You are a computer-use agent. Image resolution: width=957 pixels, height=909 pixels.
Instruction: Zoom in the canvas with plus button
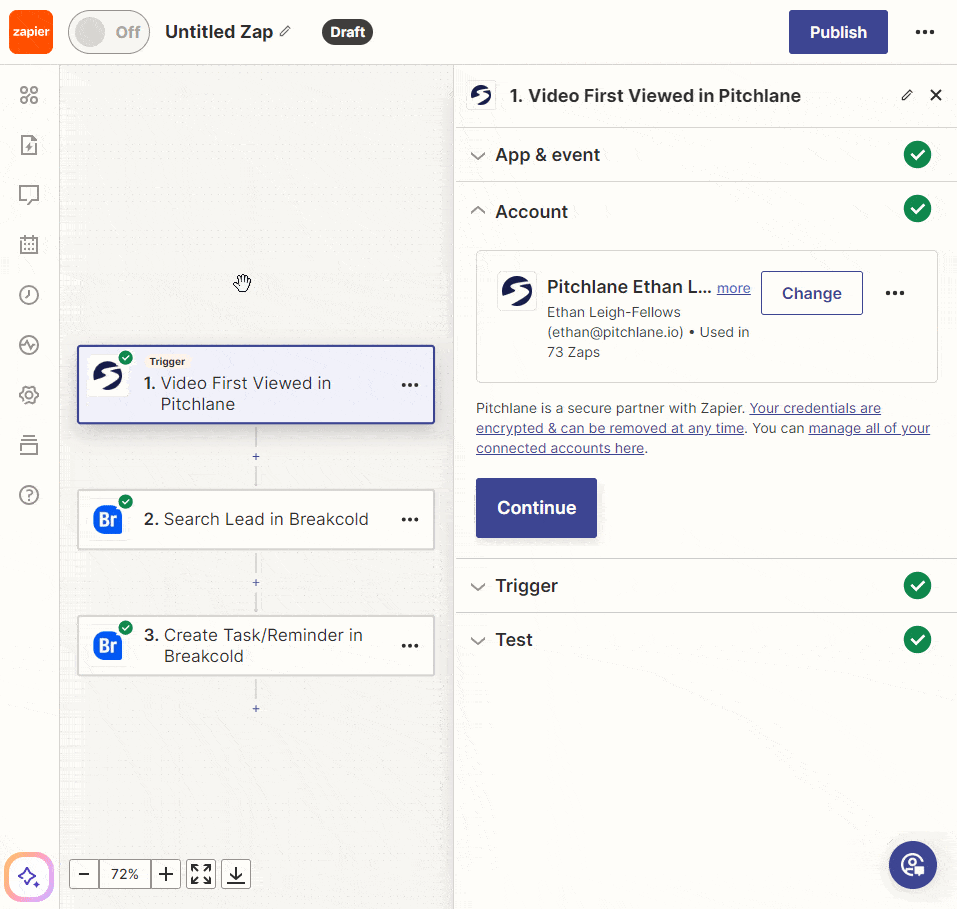coord(165,874)
